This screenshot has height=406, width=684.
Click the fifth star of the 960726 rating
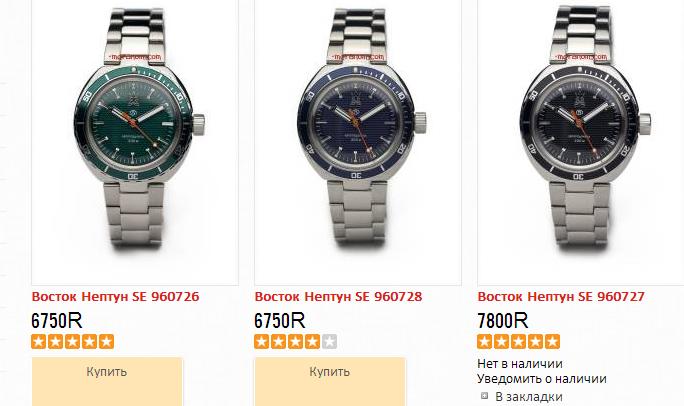[x=106, y=341]
